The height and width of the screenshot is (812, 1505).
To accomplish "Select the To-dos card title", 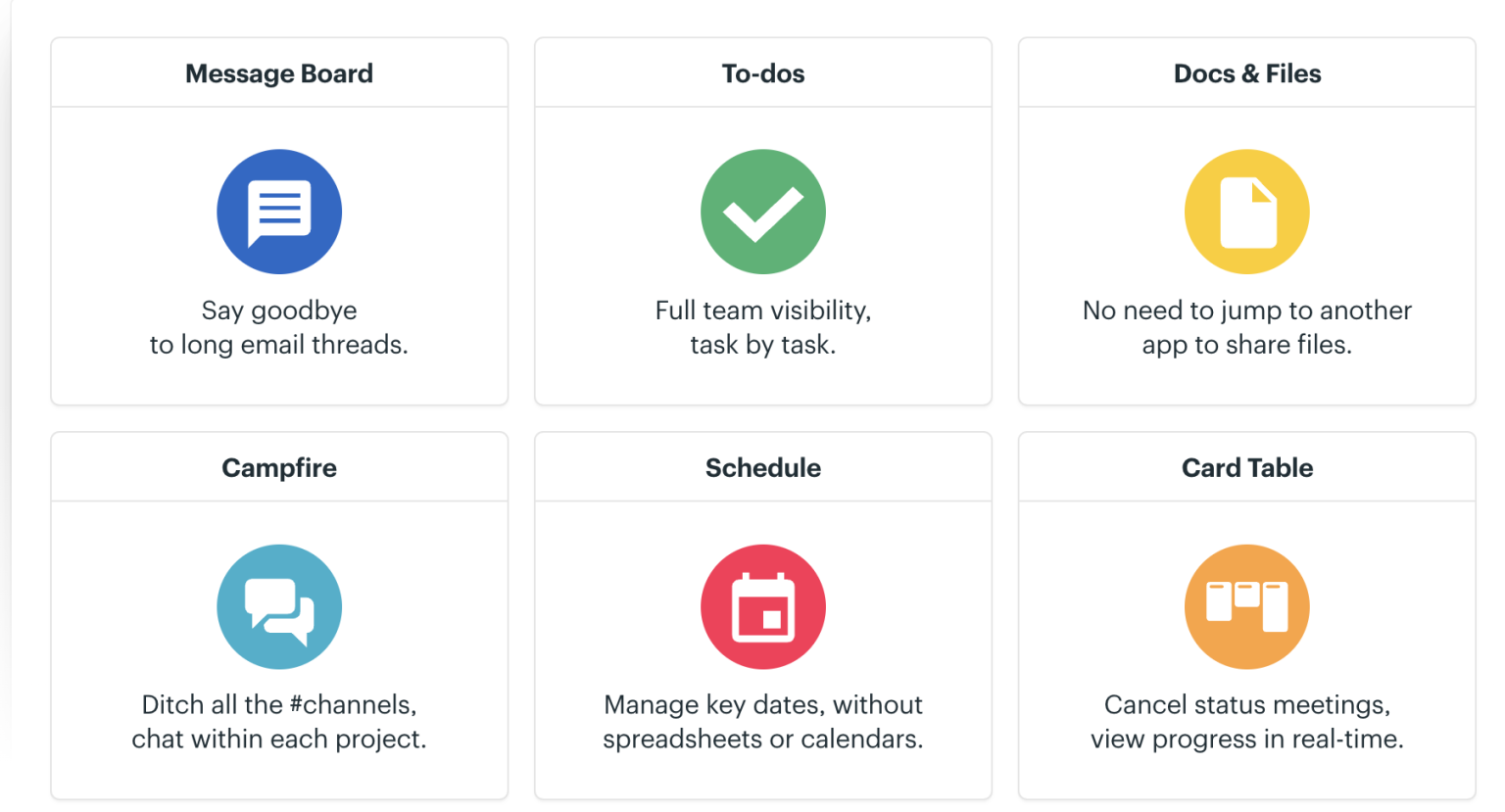I will coord(763,72).
